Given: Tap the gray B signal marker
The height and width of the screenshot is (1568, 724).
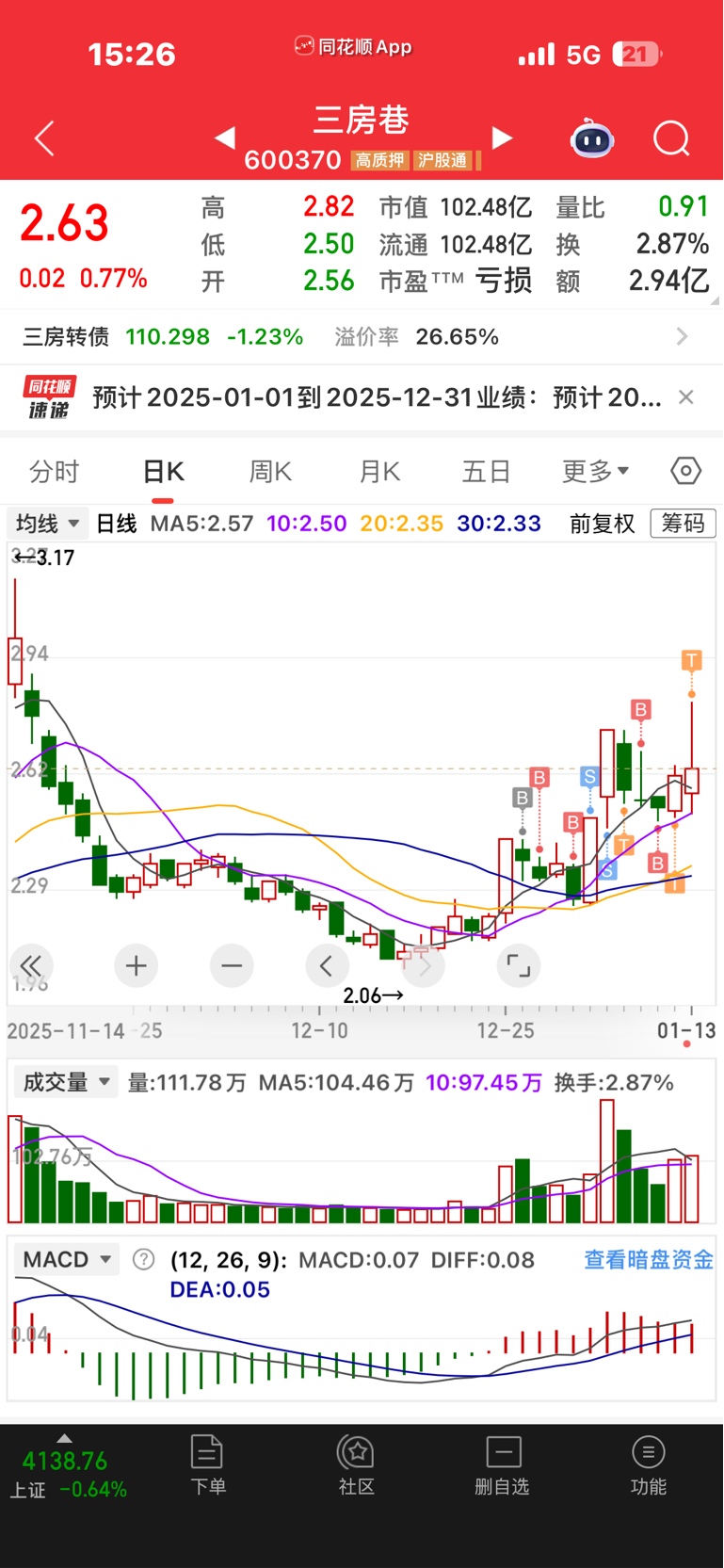Looking at the screenshot, I should pyautogui.click(x=522, y=799).
